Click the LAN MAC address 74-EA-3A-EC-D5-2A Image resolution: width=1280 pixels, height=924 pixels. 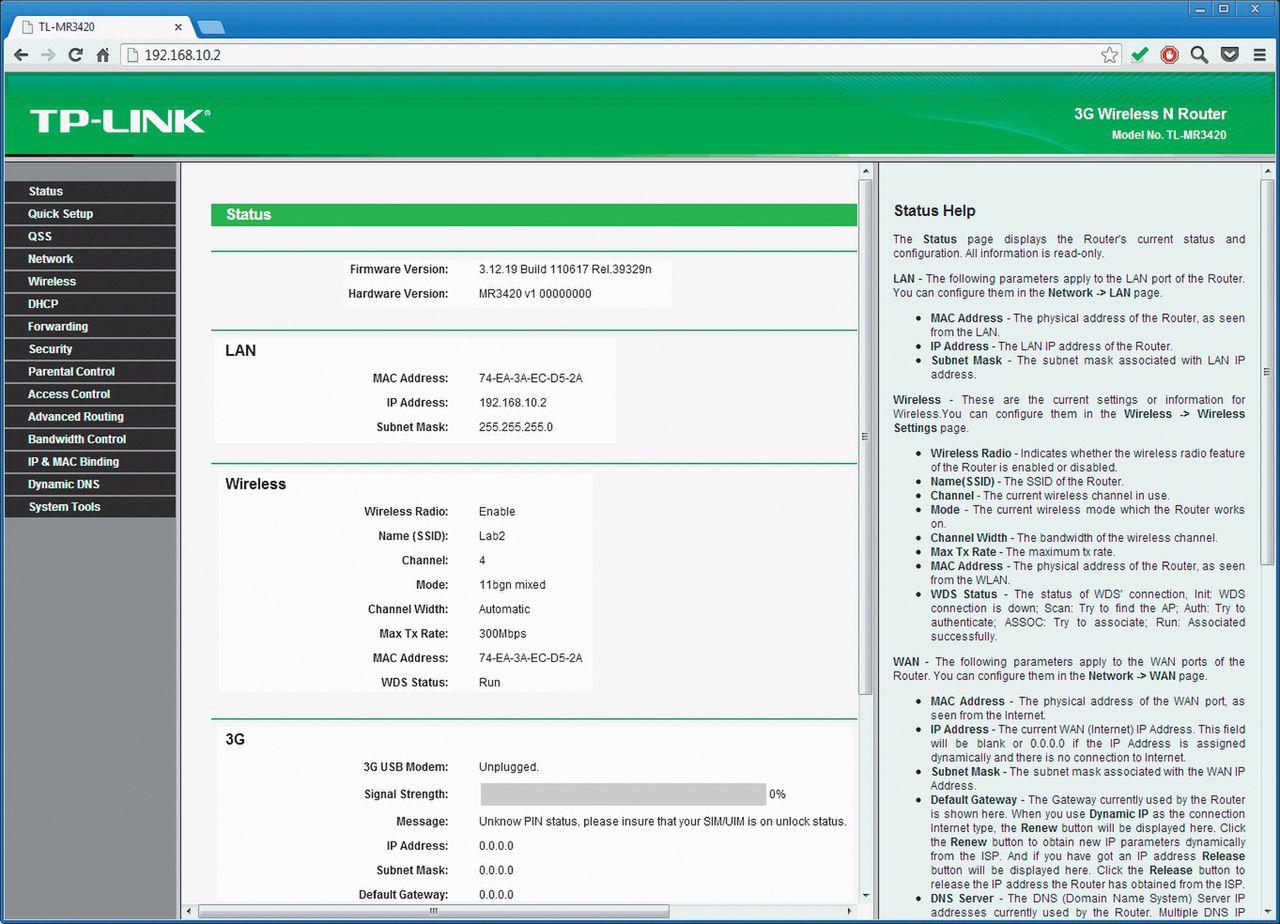tap(530, 379)
